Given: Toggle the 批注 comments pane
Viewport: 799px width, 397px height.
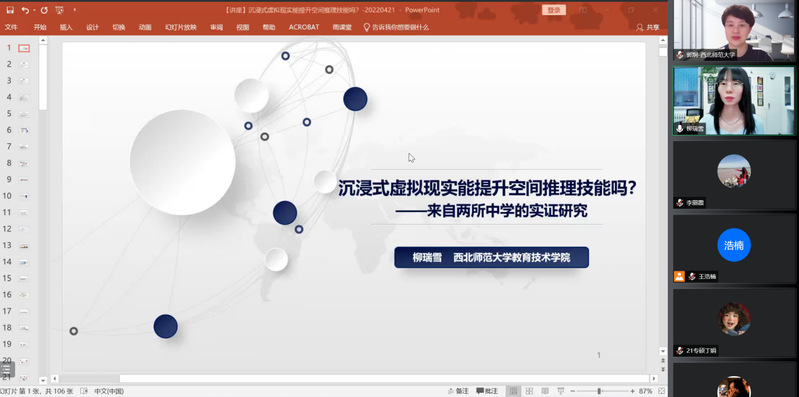Looking at the screenshot, I should tap(487, 391).
